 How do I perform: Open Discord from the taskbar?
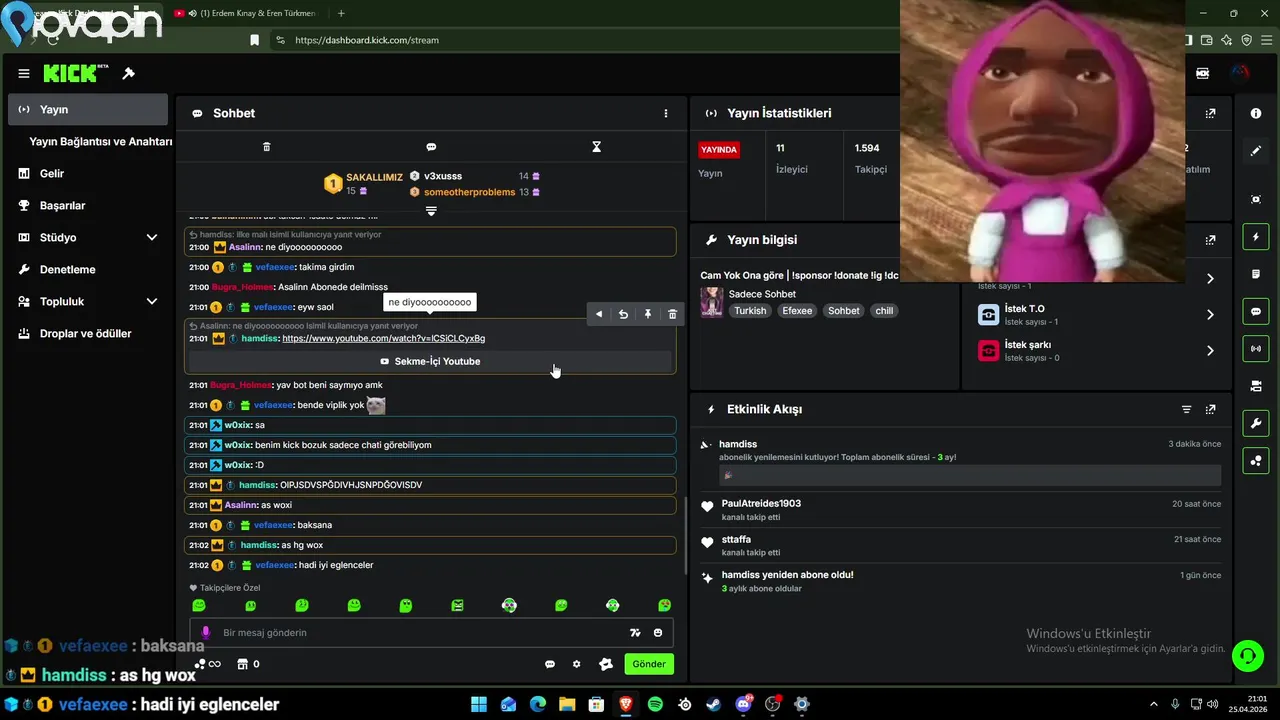pos(743,704)
